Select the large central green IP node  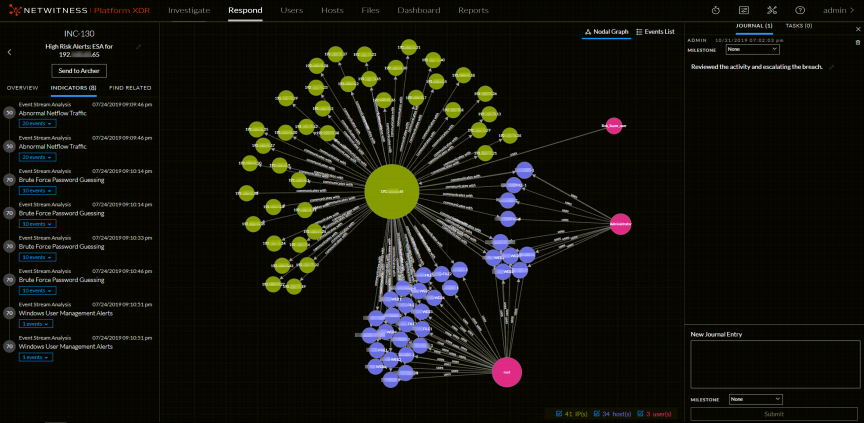(392, 191)
